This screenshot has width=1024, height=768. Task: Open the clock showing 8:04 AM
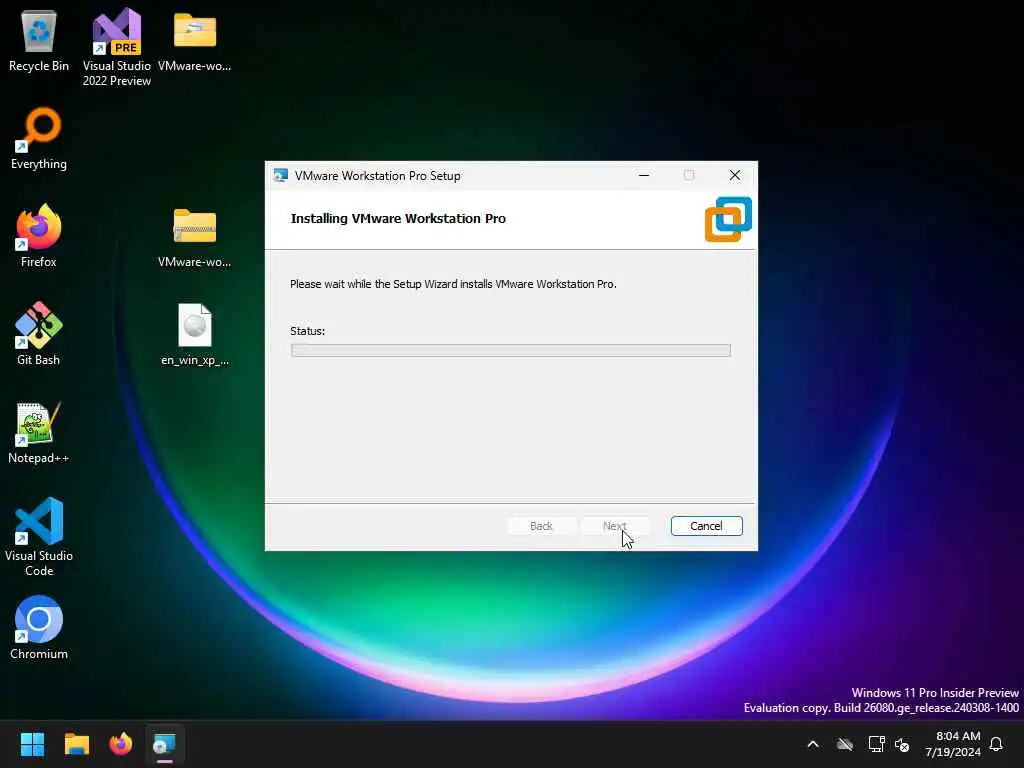tap(953, 744)
